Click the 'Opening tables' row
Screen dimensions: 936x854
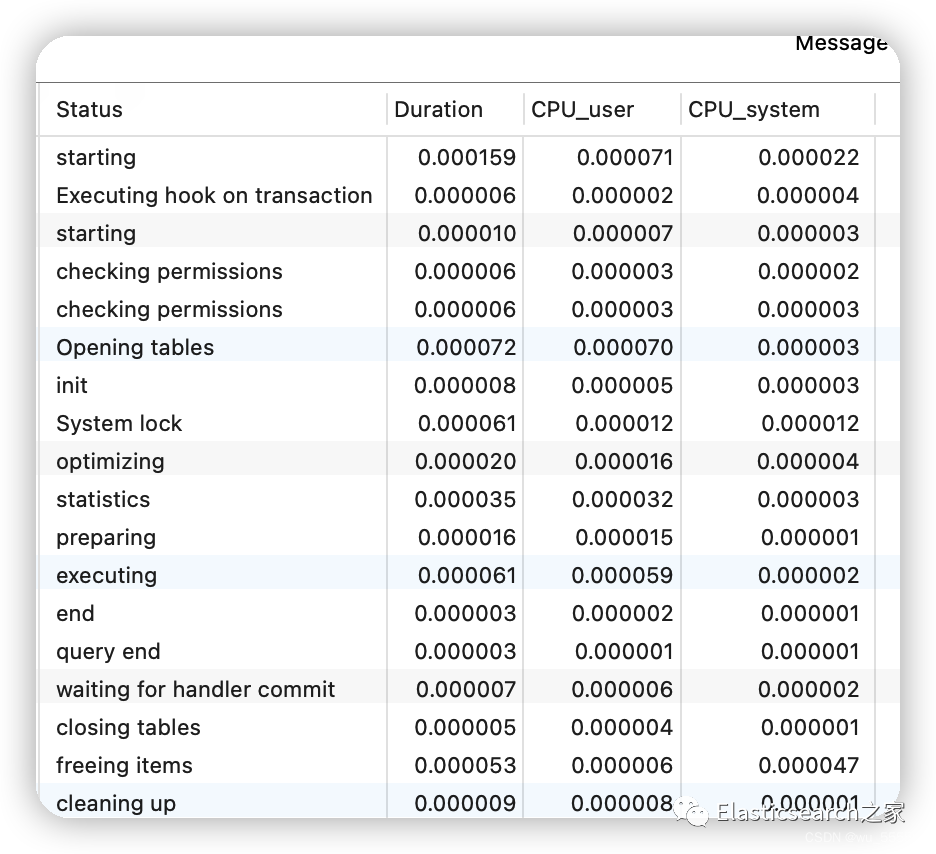[470, 347]
